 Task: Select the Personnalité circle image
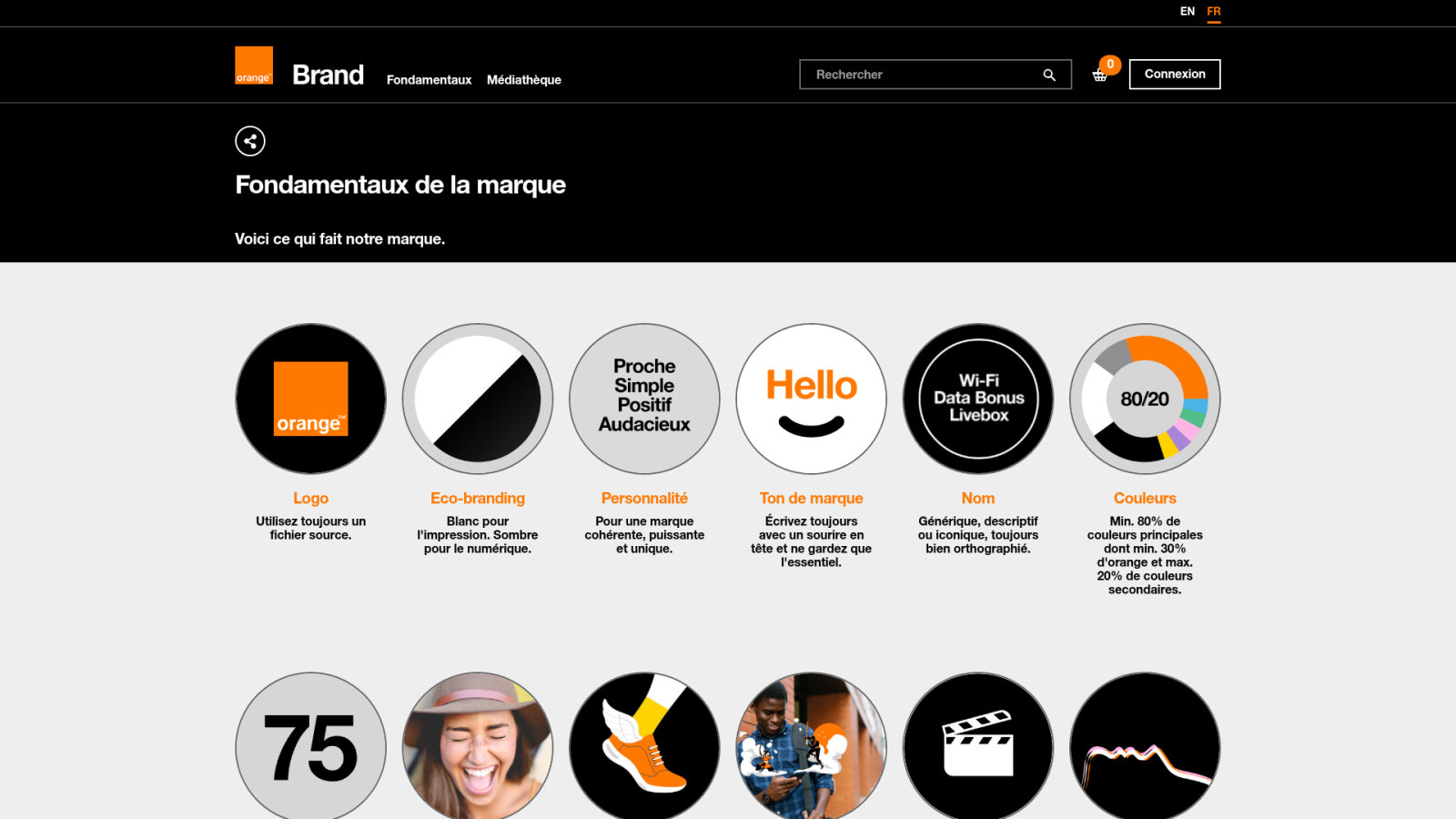(644, 399)
